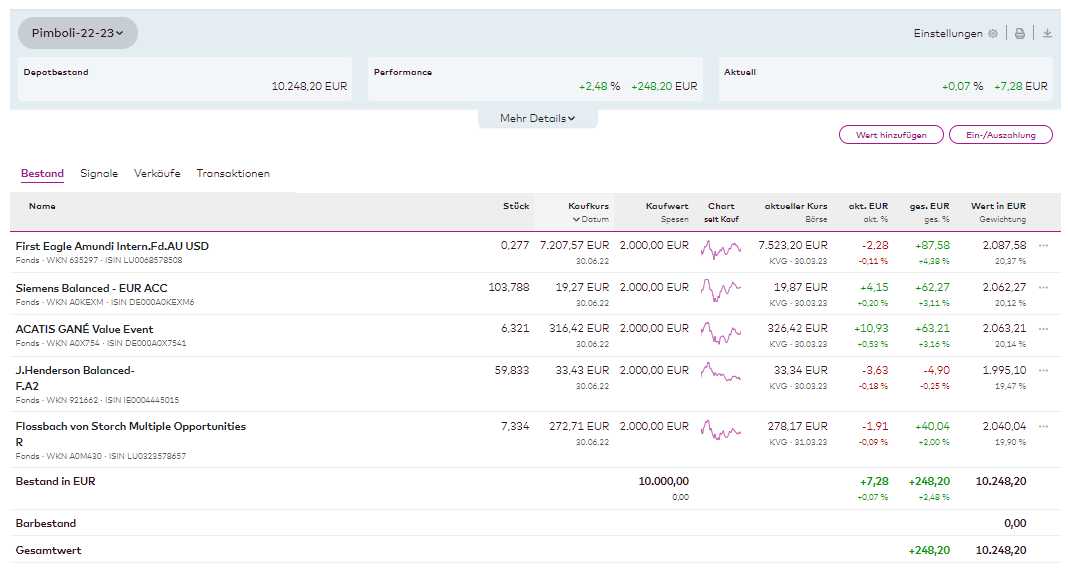Click the Ein-/Auszahlung button
1068x569 pixels.
(x=1001, y=135)
